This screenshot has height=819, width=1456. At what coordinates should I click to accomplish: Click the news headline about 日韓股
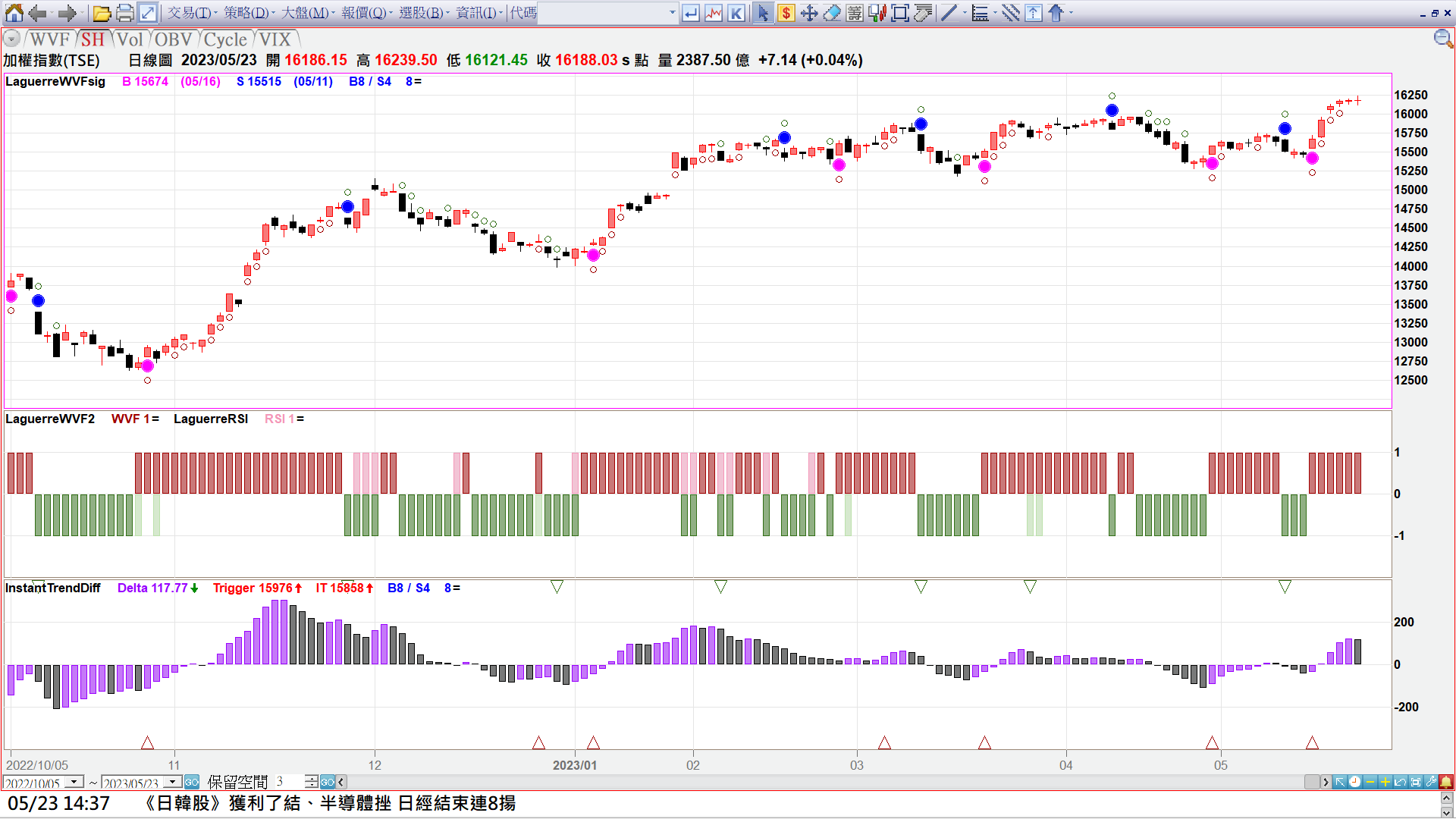click(x=330, y=803)
